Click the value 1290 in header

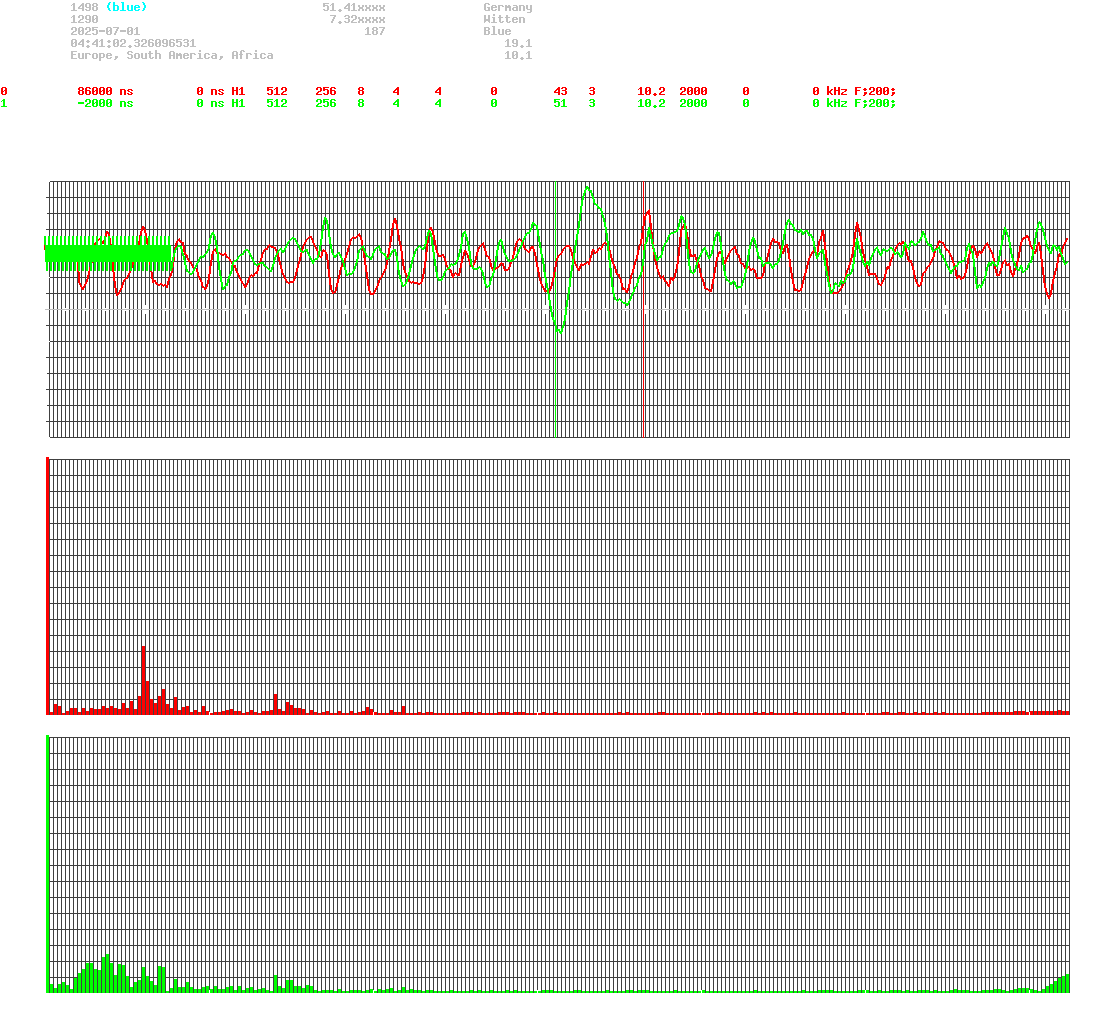pos(84,19)
